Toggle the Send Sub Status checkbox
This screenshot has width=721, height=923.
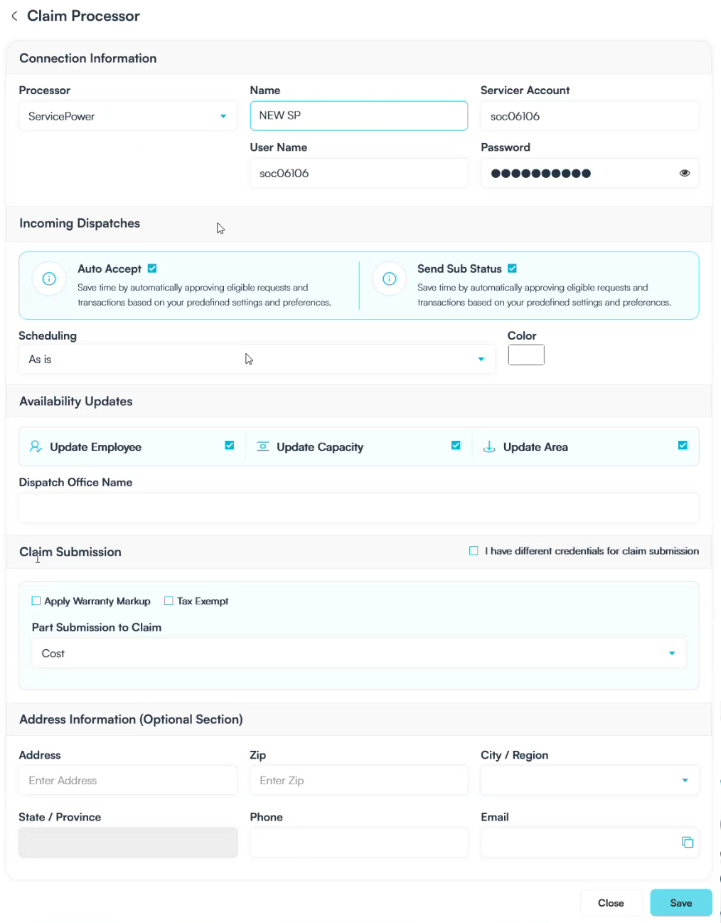[x=512, y=268]
